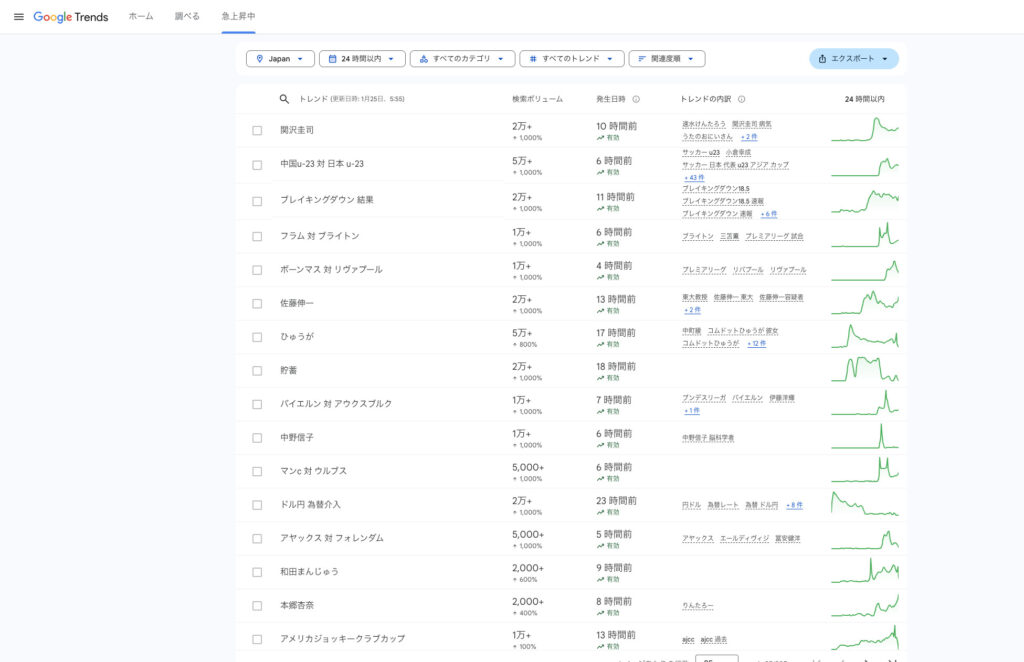This screenshot has height=662, width=1024.
Task: Click the search magnifier icon in trends table
Action: point(284,99)
